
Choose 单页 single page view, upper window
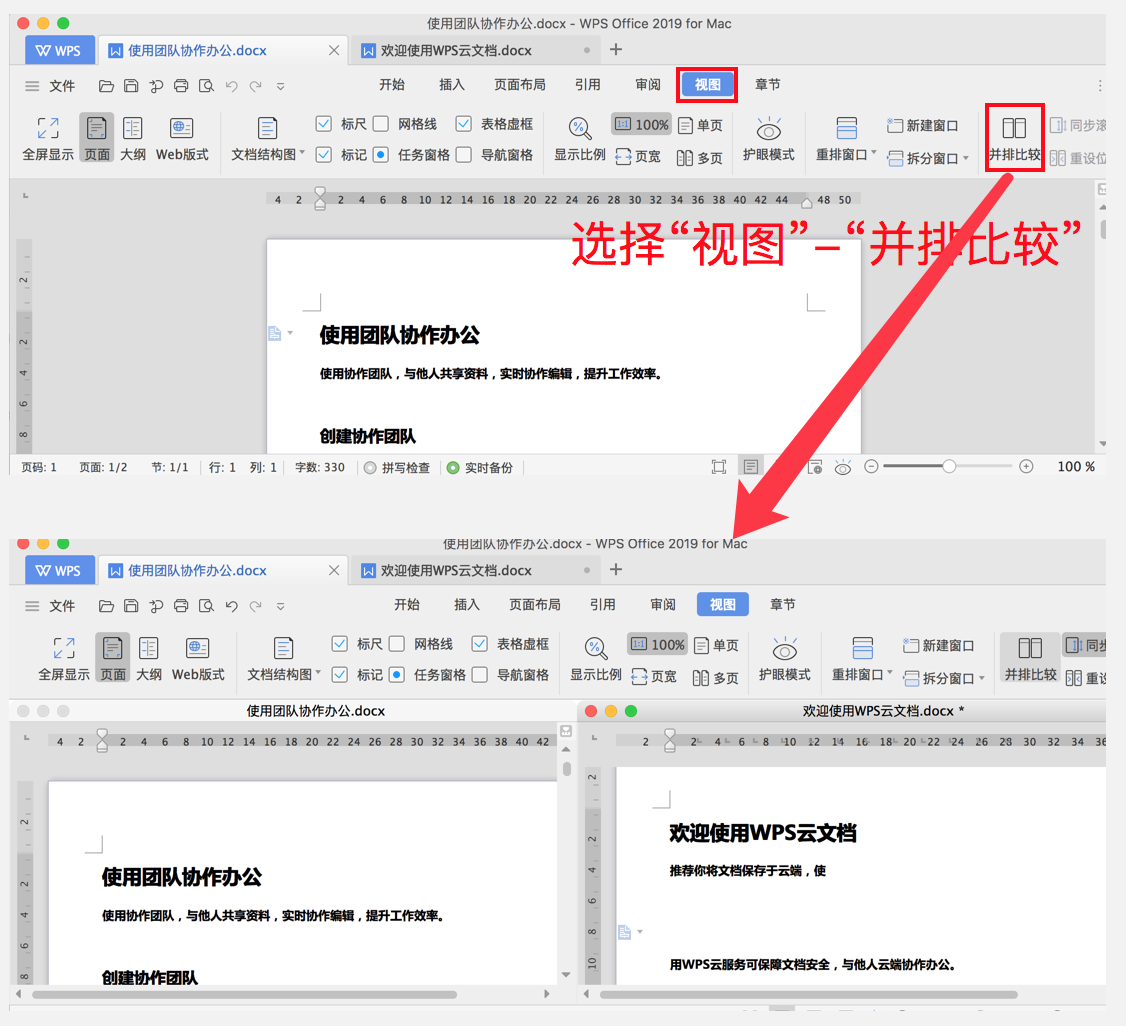(701, 126)
